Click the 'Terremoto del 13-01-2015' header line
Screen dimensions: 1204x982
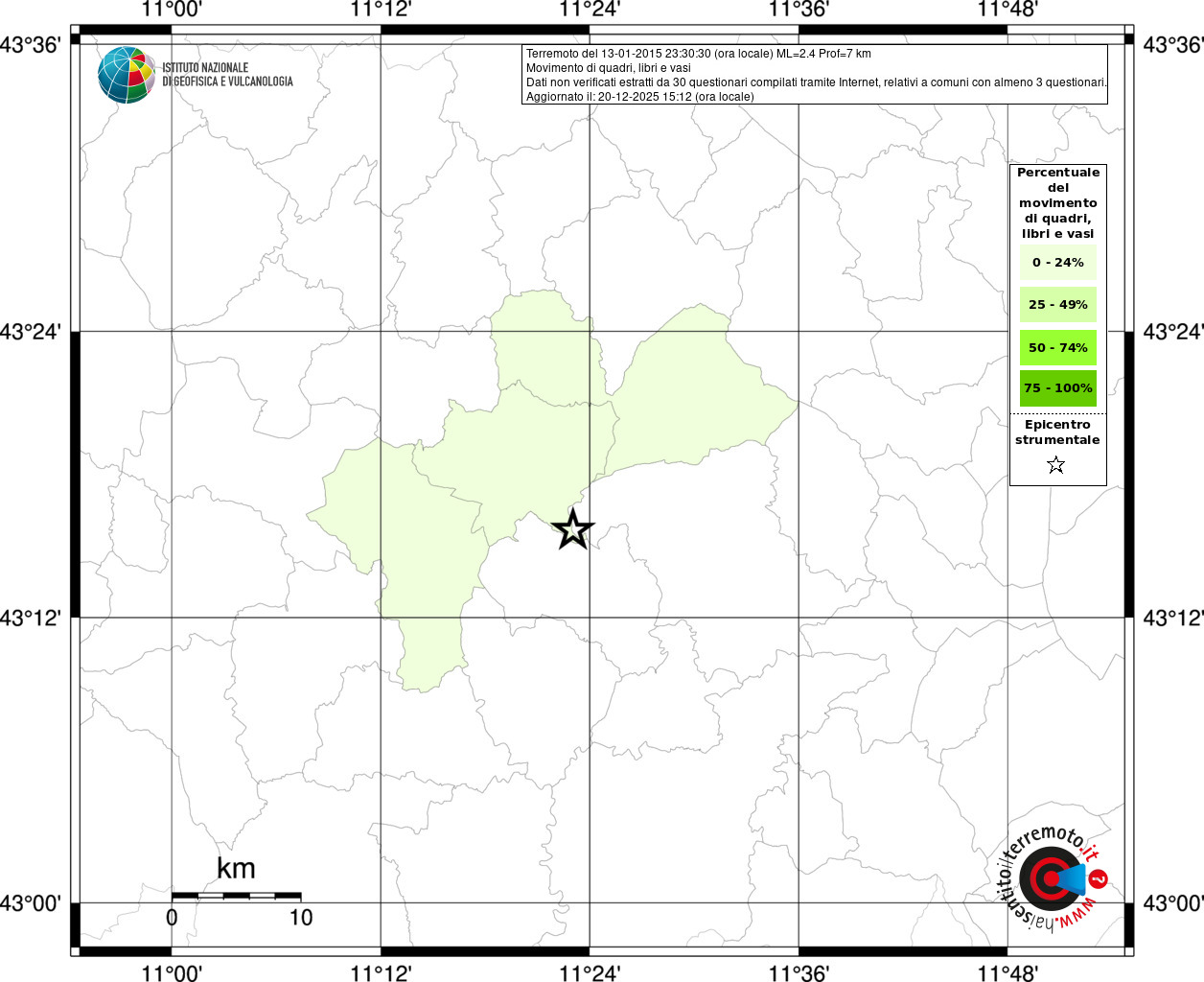pyautogui.click(x=698, y=54)
